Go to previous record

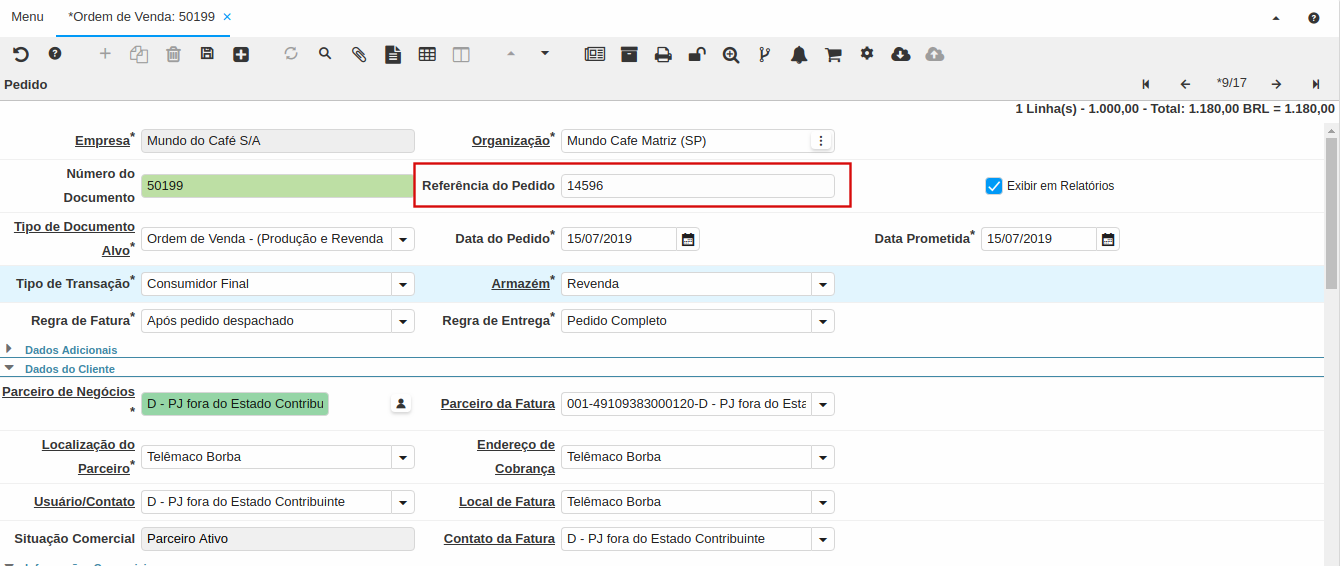(x=1185, y=84)
